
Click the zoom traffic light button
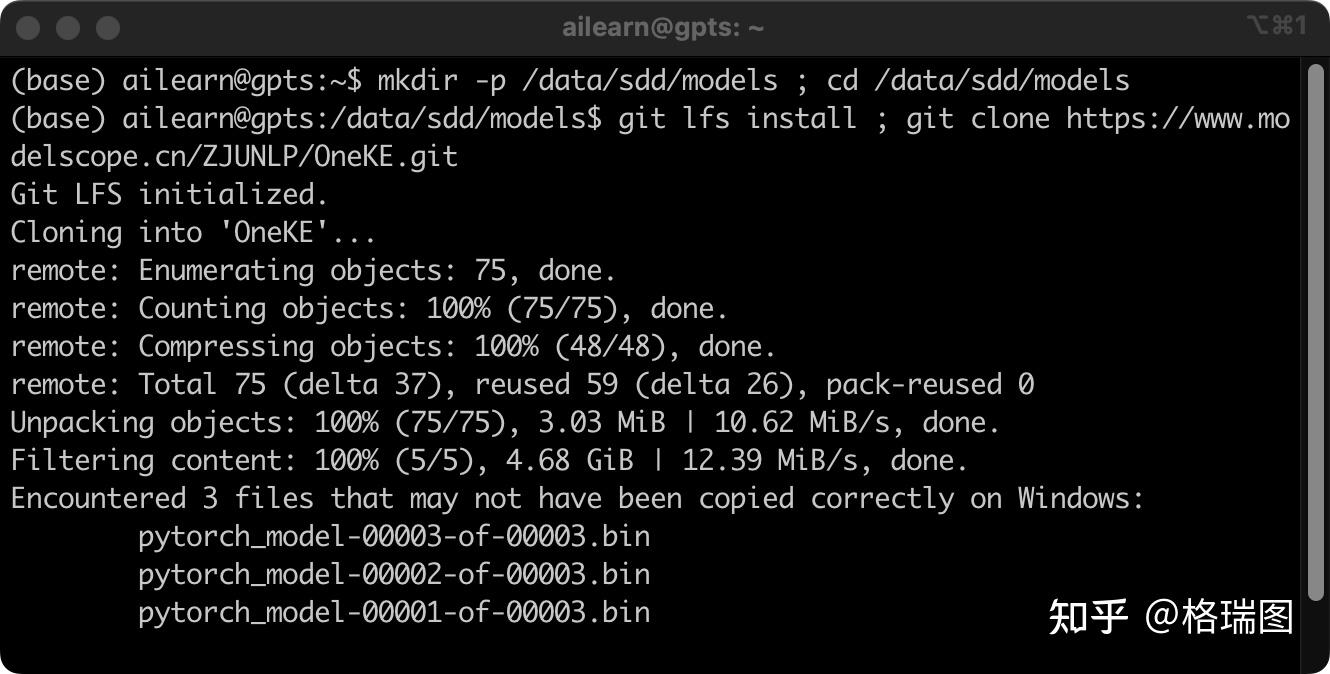coord(107,28)
